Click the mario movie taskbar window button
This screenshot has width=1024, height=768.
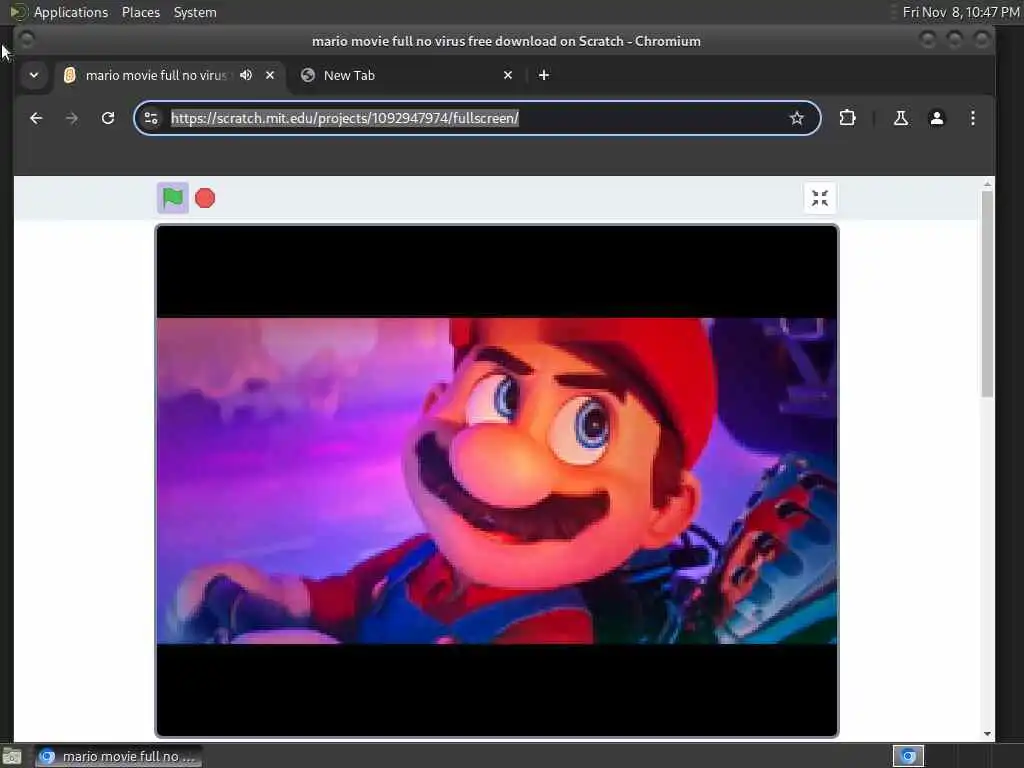pyautogui.click(x=118, y=756)
